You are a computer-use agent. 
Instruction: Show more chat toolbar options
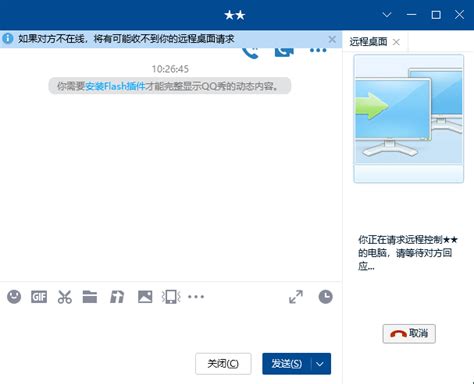click(196, 296)
